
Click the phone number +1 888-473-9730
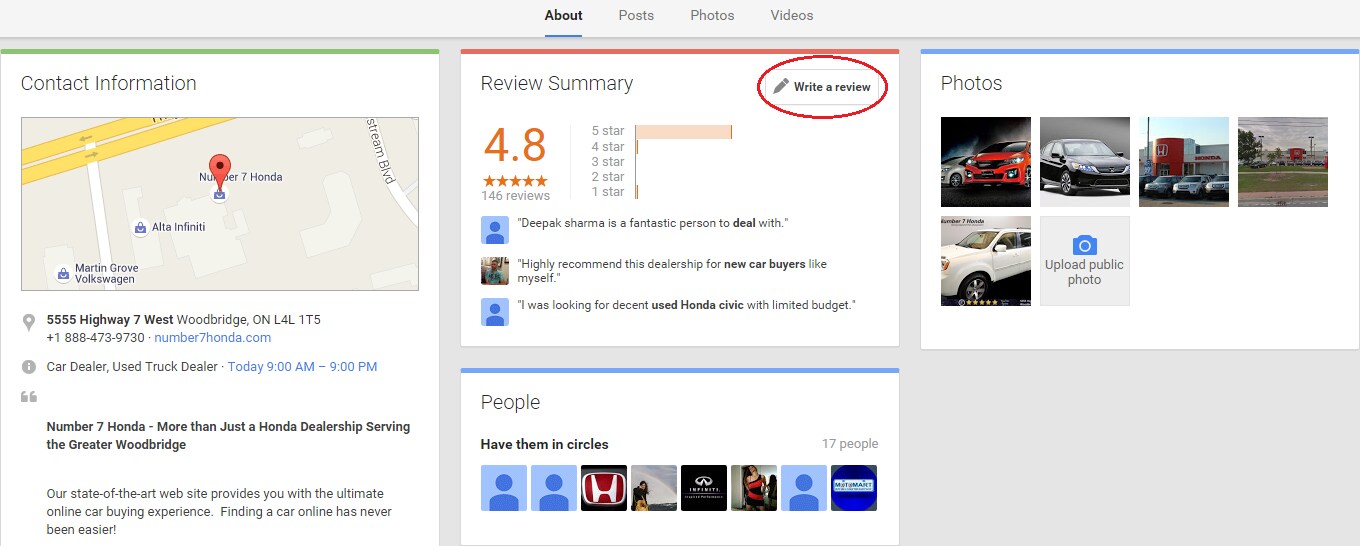95,338
